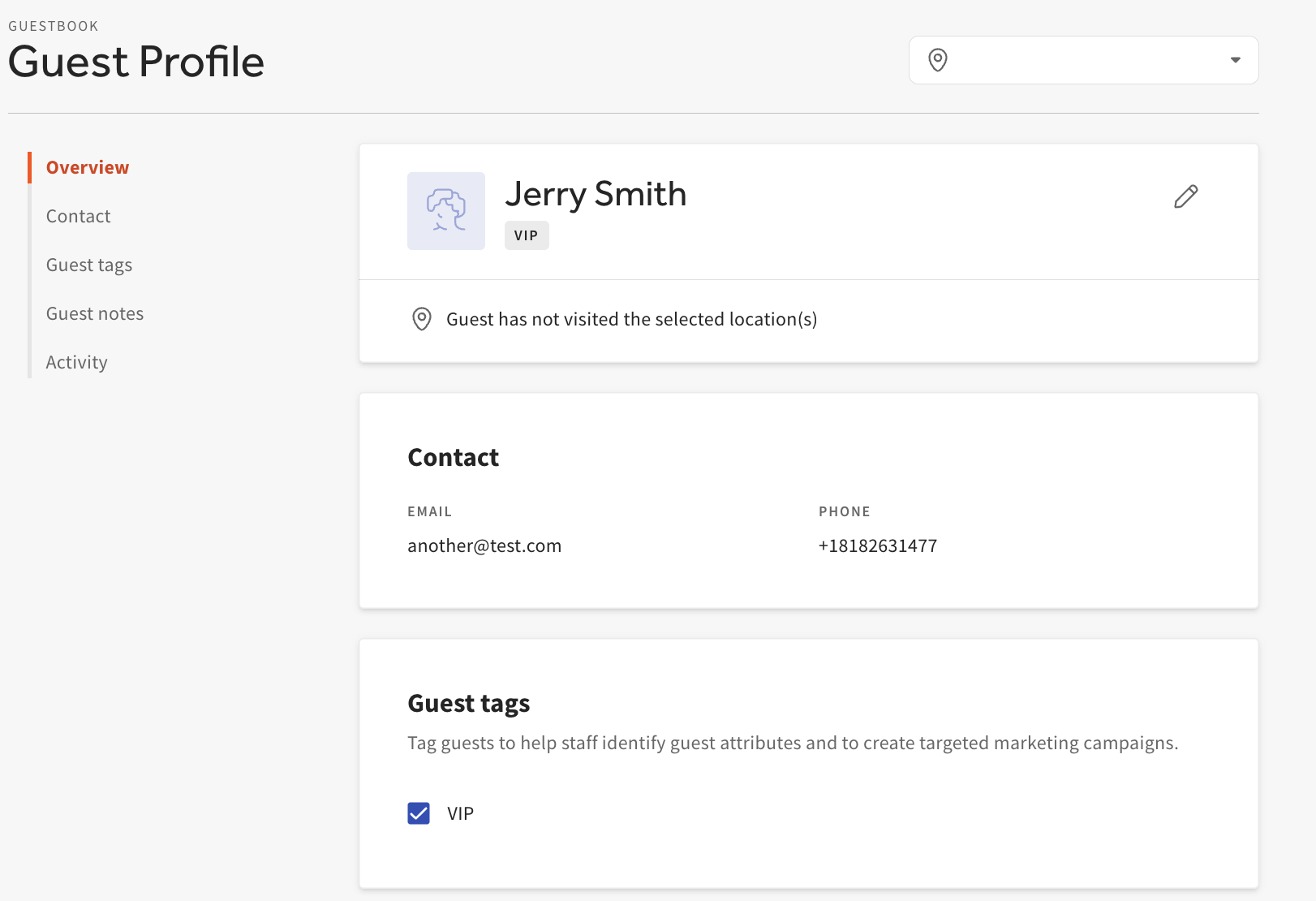Click the location pin beside the visit message
Image resolution: width=1316 pixels, height=901 pixels.
coord(421,319)
